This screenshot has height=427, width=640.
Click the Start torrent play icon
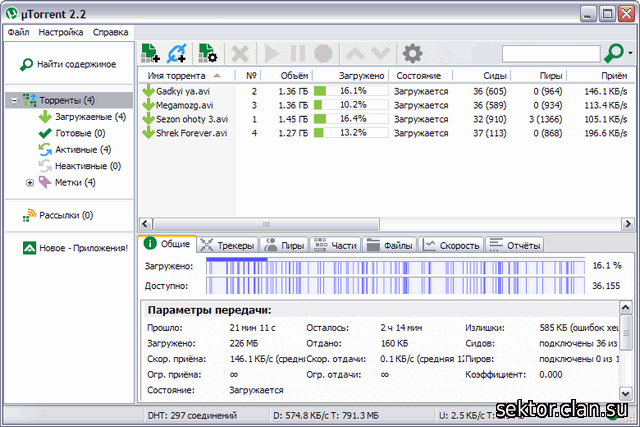point(271,53)
